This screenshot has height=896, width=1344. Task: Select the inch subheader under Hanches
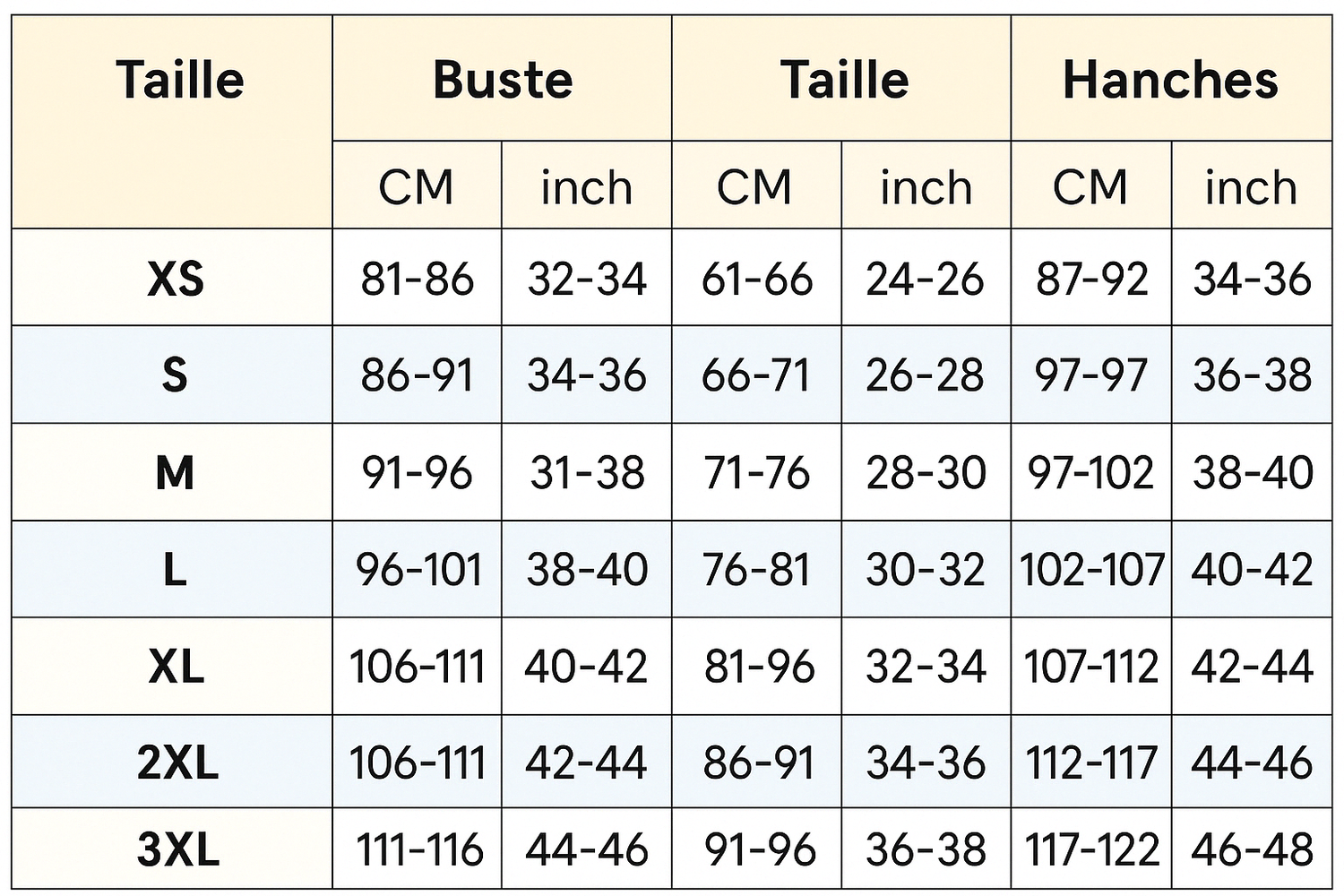click(x=1252, y=186)
